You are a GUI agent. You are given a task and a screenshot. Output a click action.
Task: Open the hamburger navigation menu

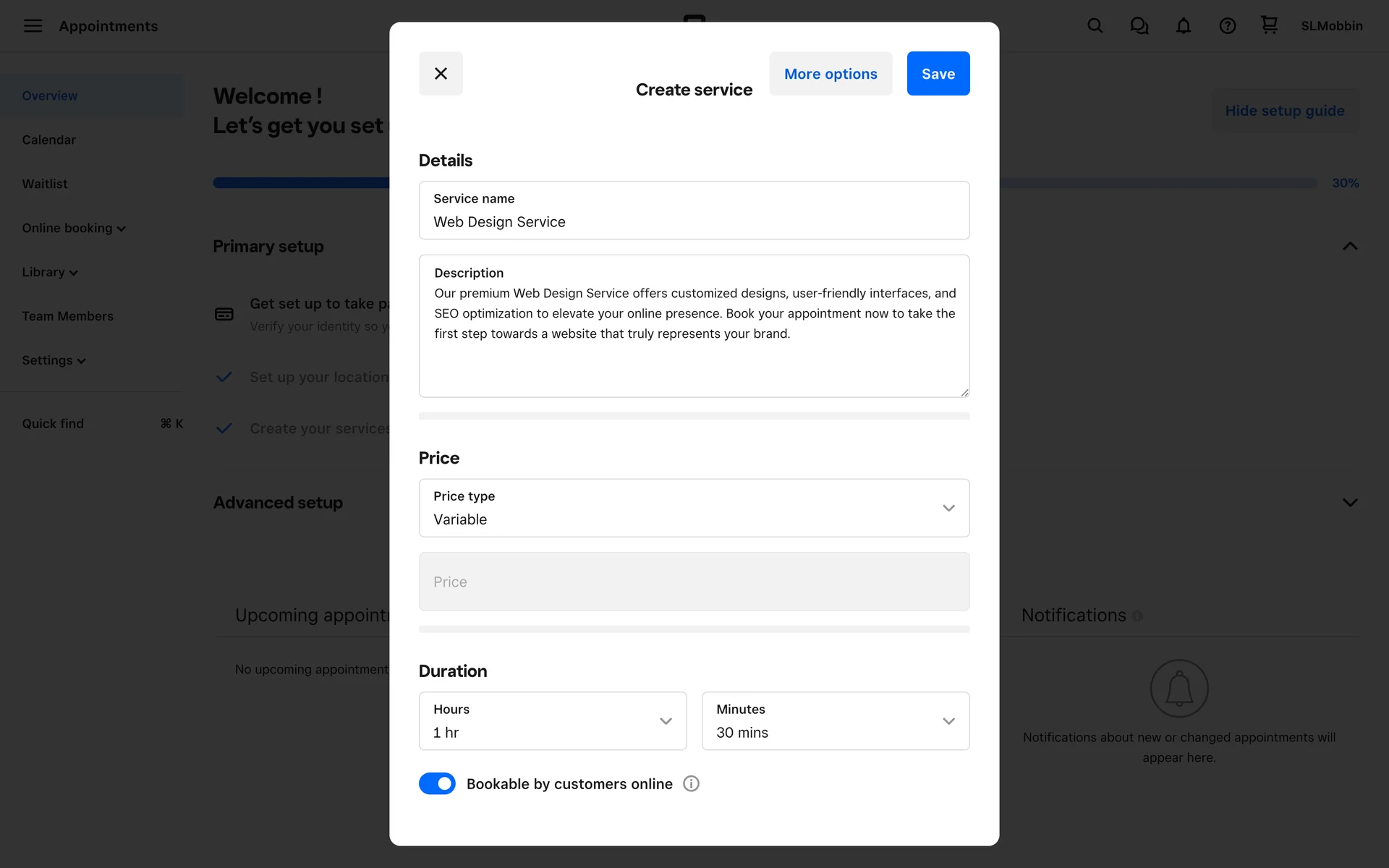click(33, 26)
